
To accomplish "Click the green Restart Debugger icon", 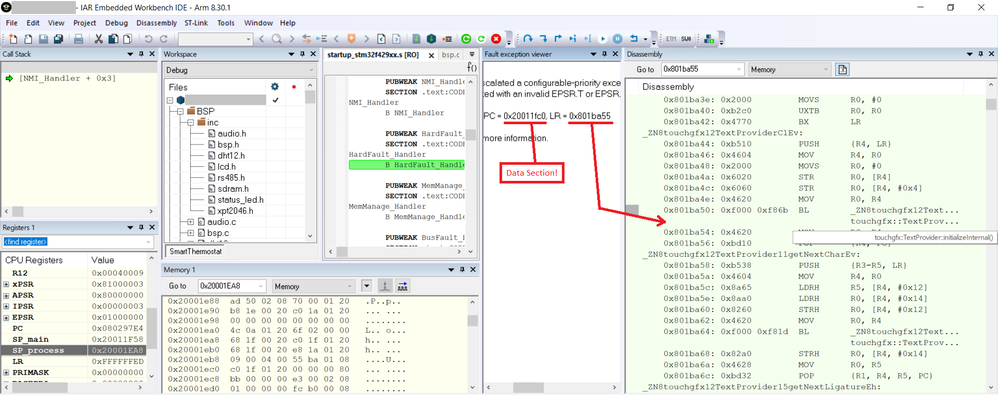I will [466, 39].
